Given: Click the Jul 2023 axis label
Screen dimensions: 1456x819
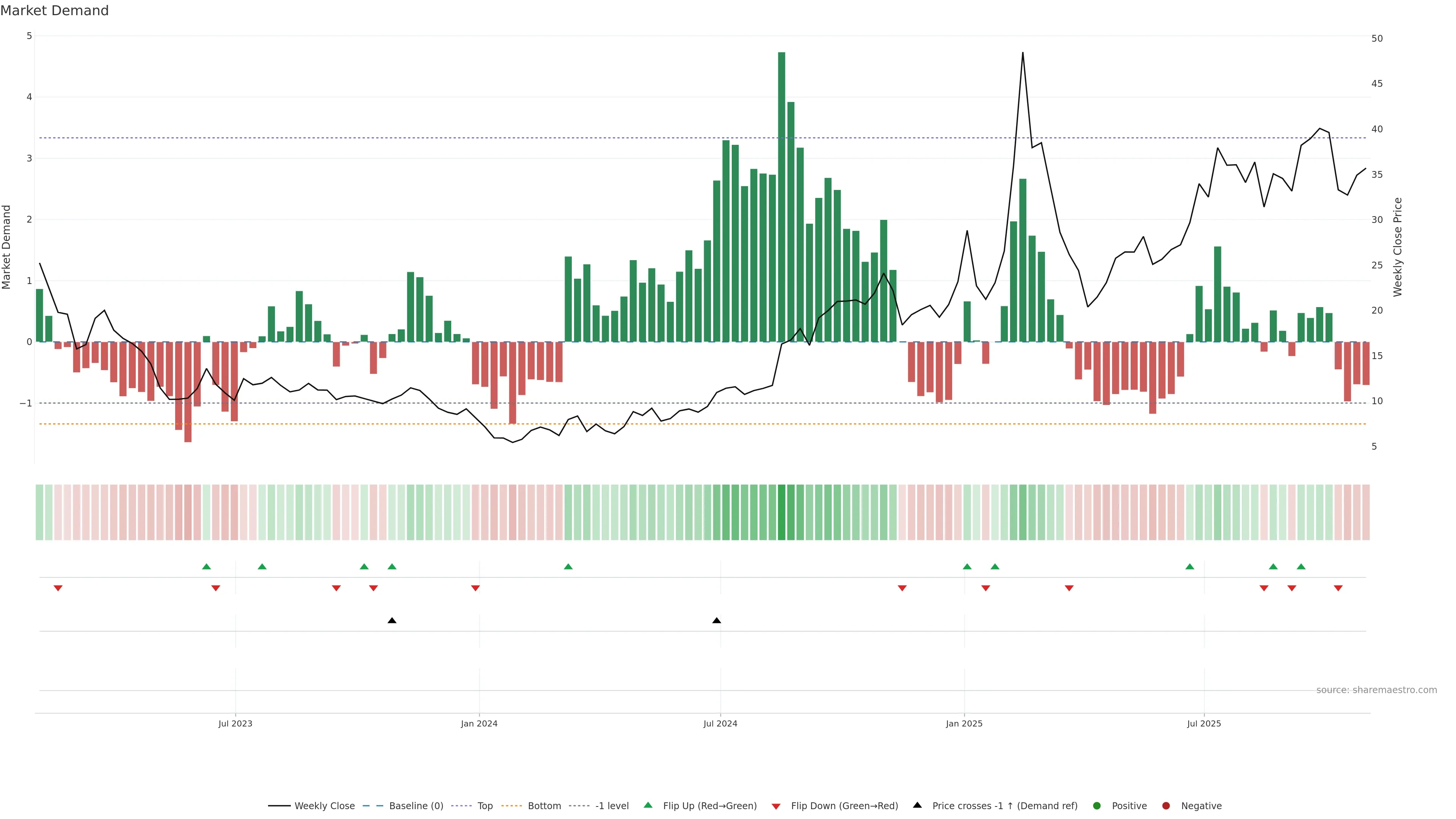Looking at the screenshot, I should tap(235, 723).
